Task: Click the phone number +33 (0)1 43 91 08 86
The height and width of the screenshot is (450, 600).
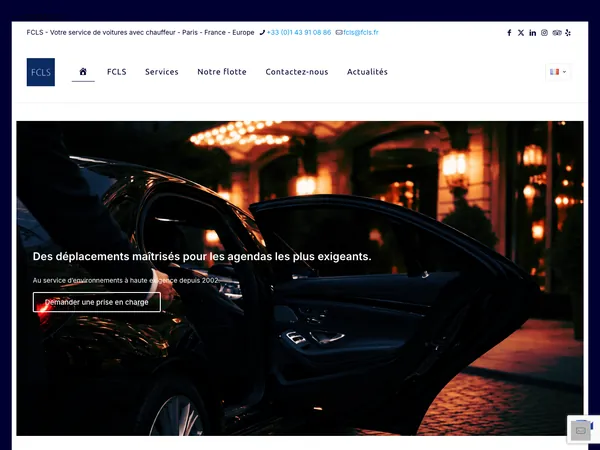Action: pyautogui.click(x=299, y=33)
